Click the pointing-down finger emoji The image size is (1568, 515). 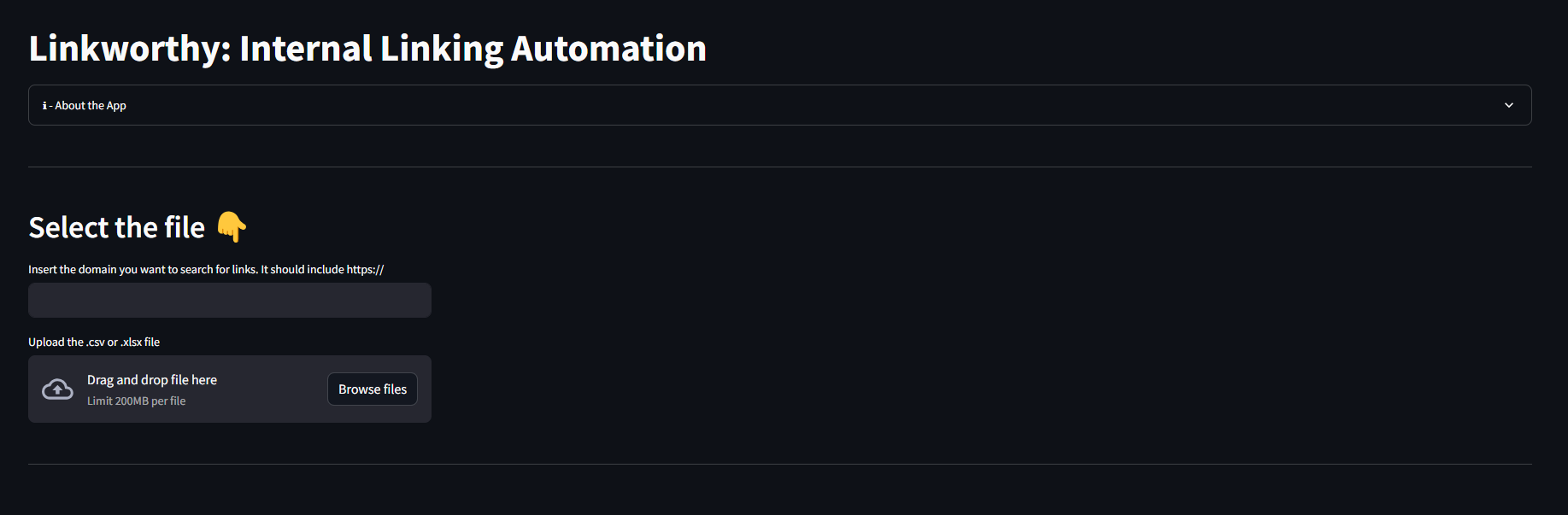tap(232, 226)
